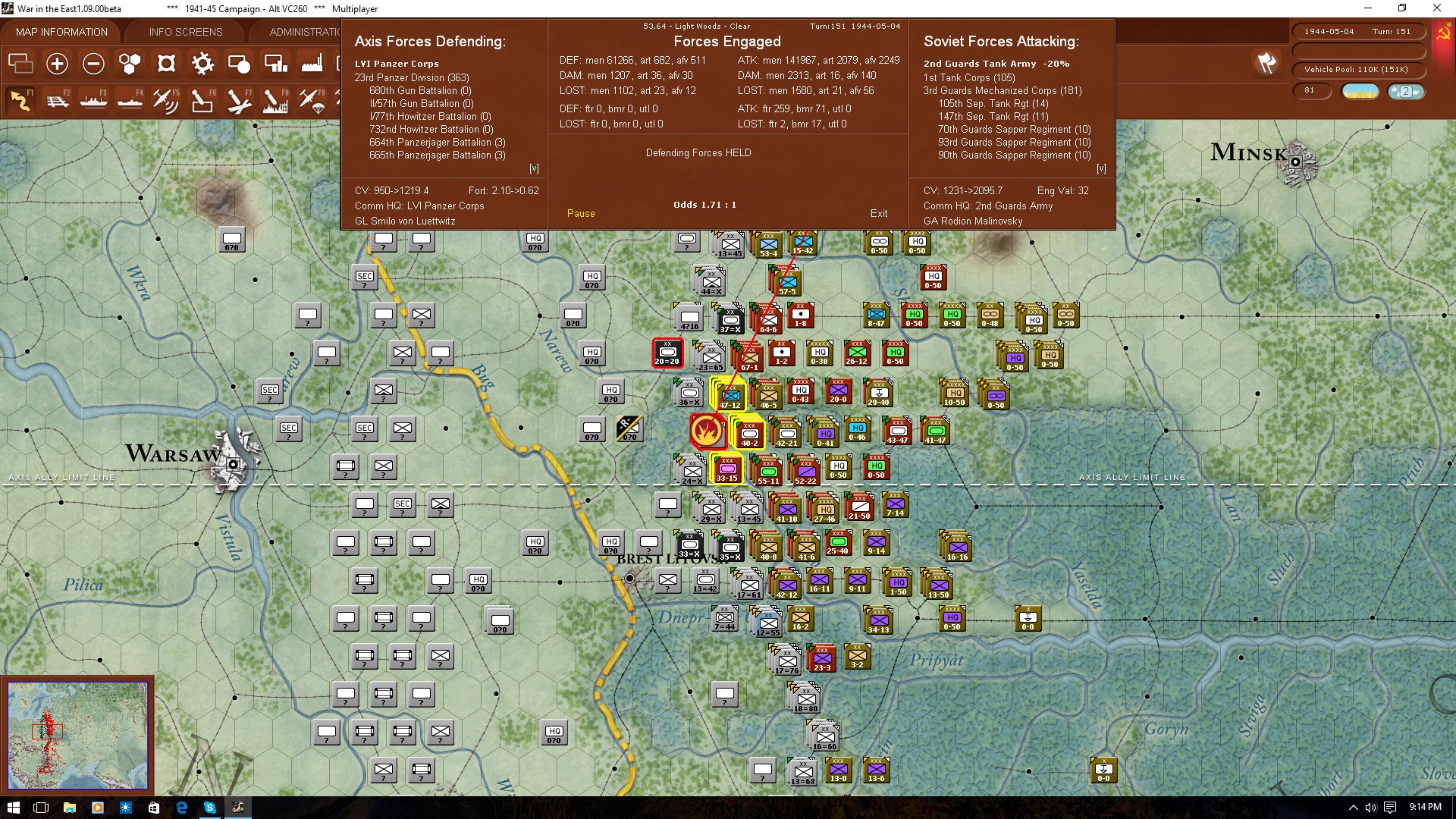This screenshot has width=1456, height=819.
Task: Toggle the gear-shaped map overlay icon
Action: pyautogui.click(x=202, y=64)
